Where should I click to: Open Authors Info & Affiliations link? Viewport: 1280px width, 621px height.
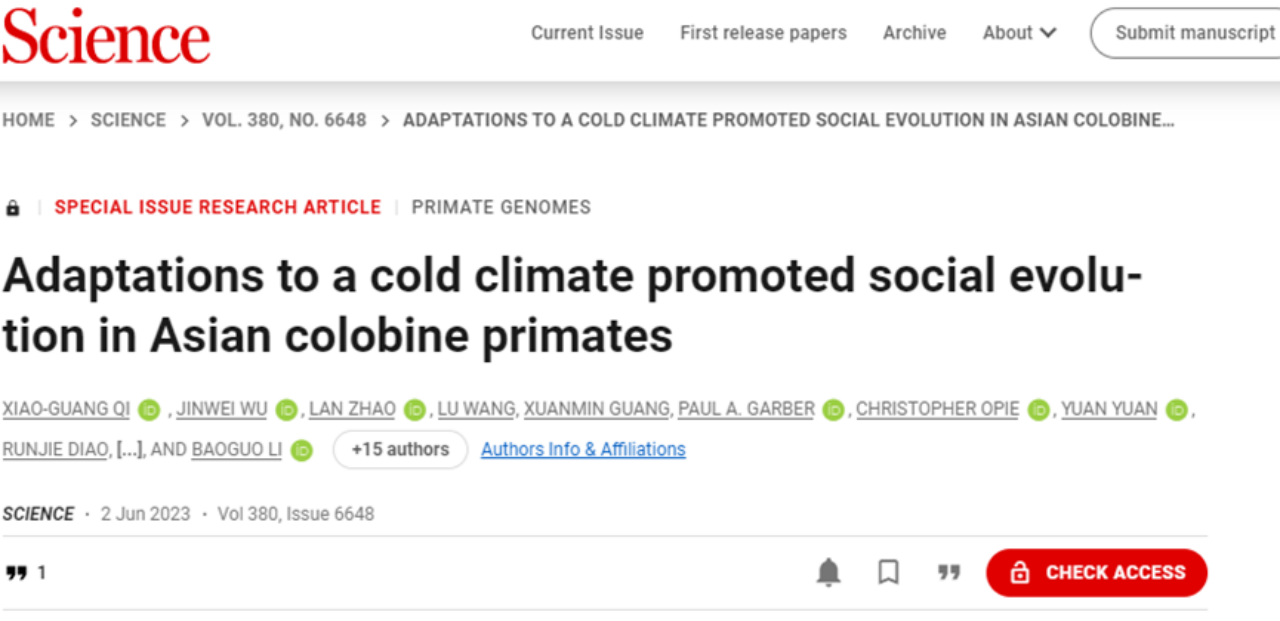click(583, 450)
